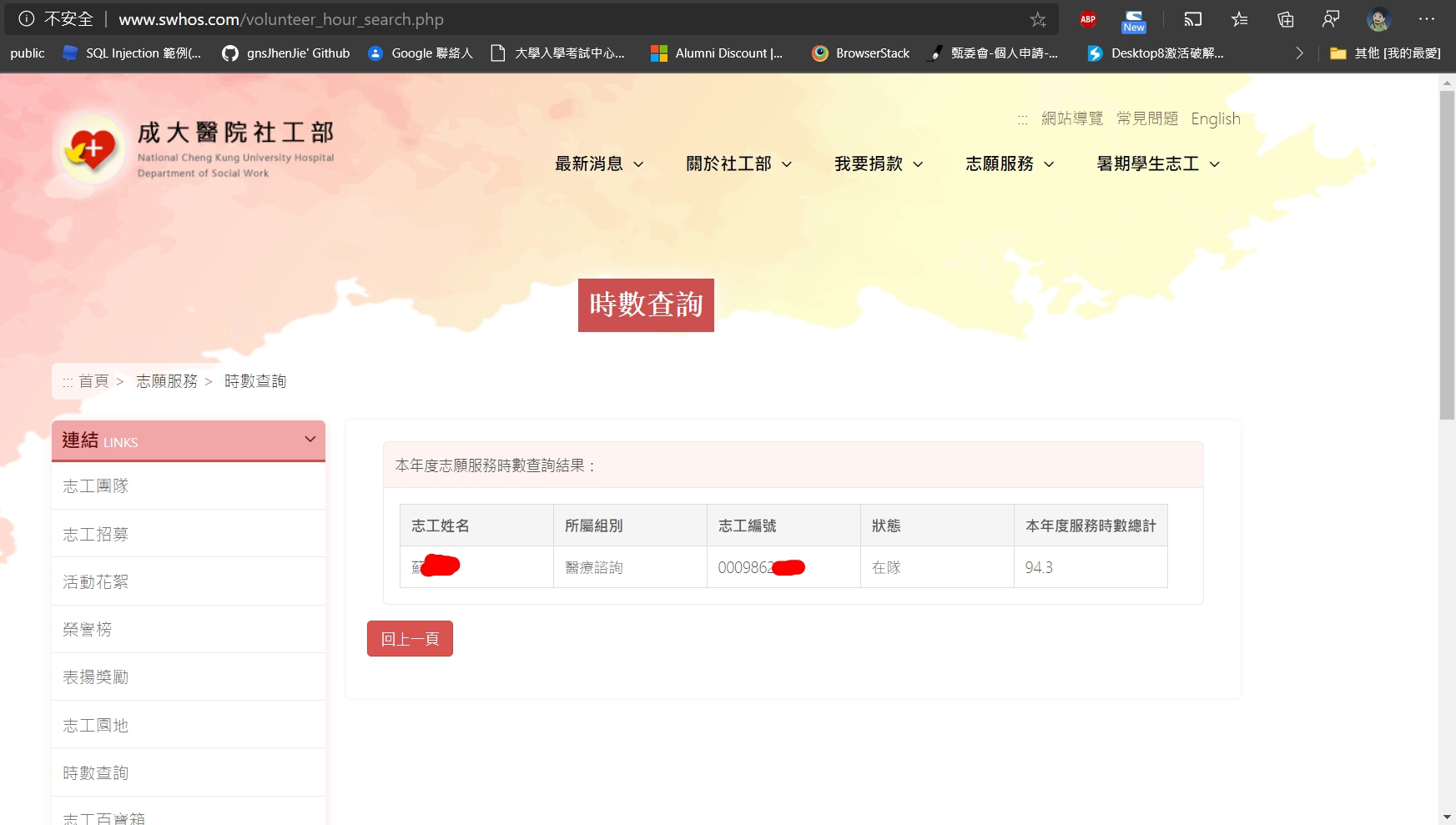Open Adblock Plus extension icon
Screen dimensions: 1456x825
(1088, 19)
